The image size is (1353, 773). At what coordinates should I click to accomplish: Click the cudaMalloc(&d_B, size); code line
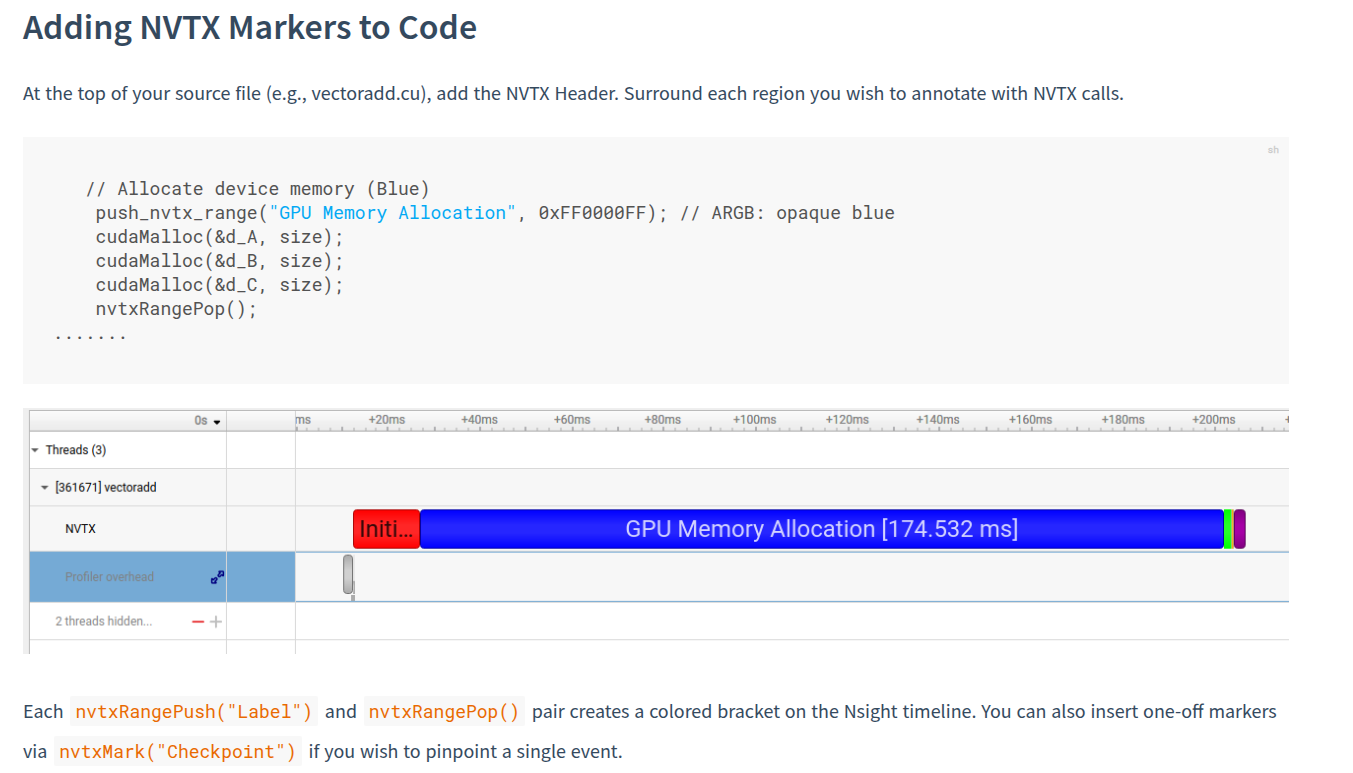(220, 261)
